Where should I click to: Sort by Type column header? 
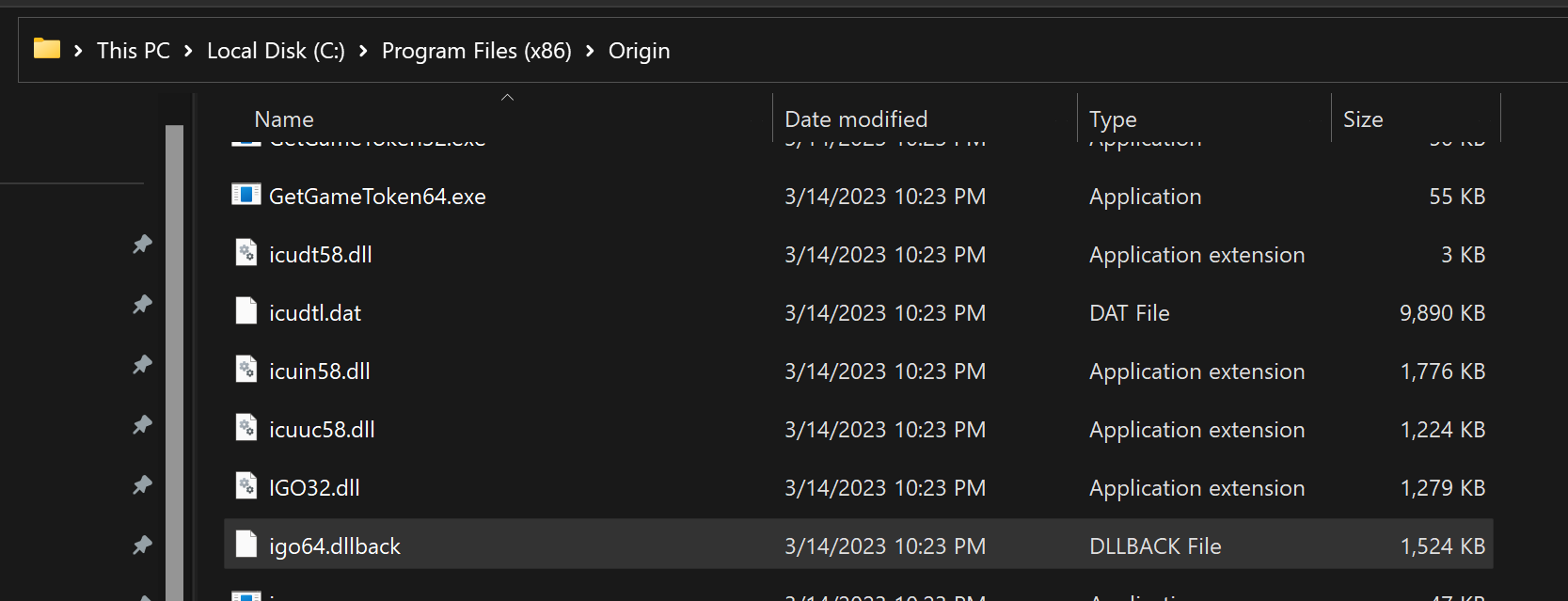pos(1113,119)
